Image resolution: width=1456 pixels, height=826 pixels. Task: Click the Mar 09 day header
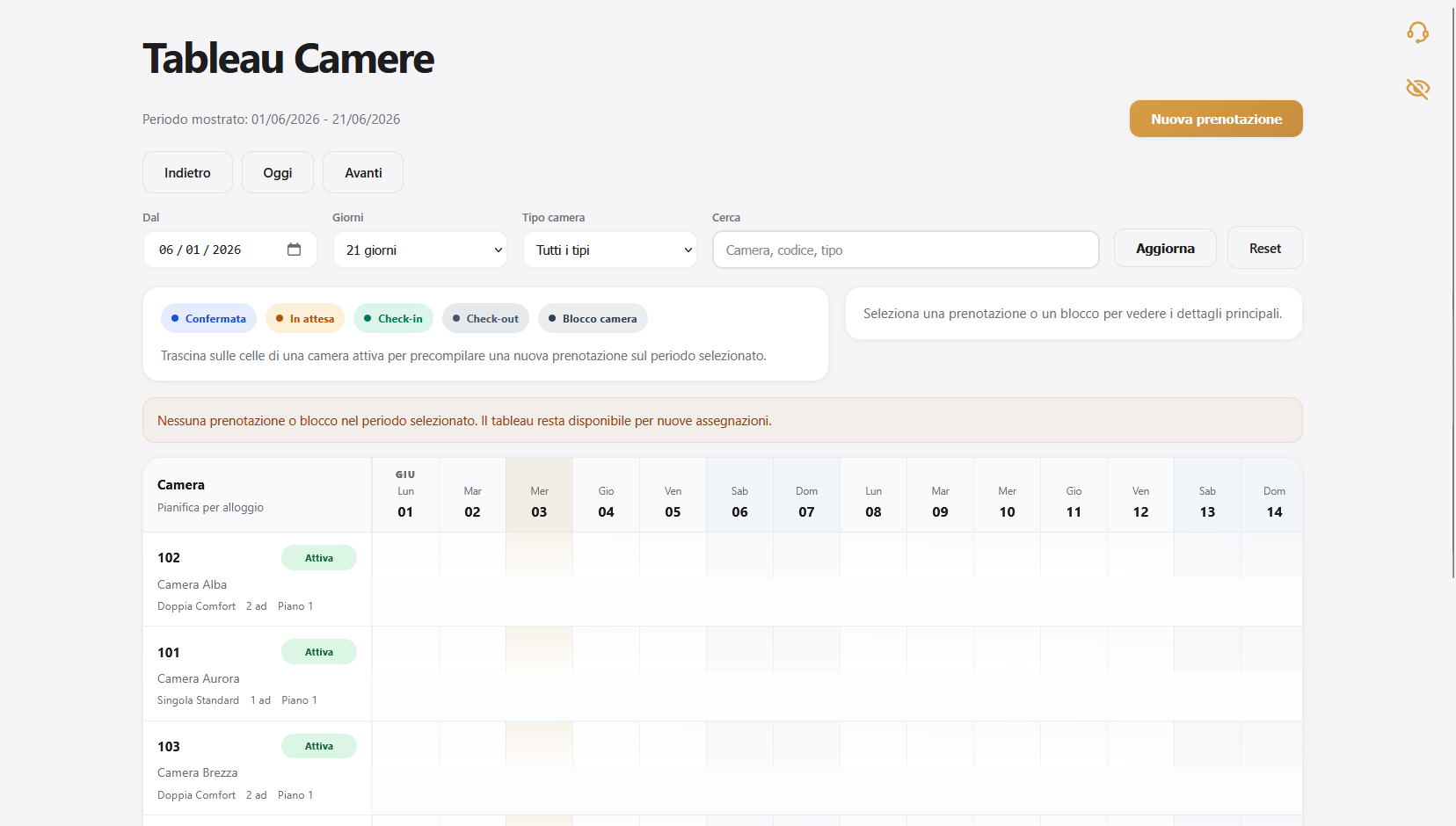(940, 495)
